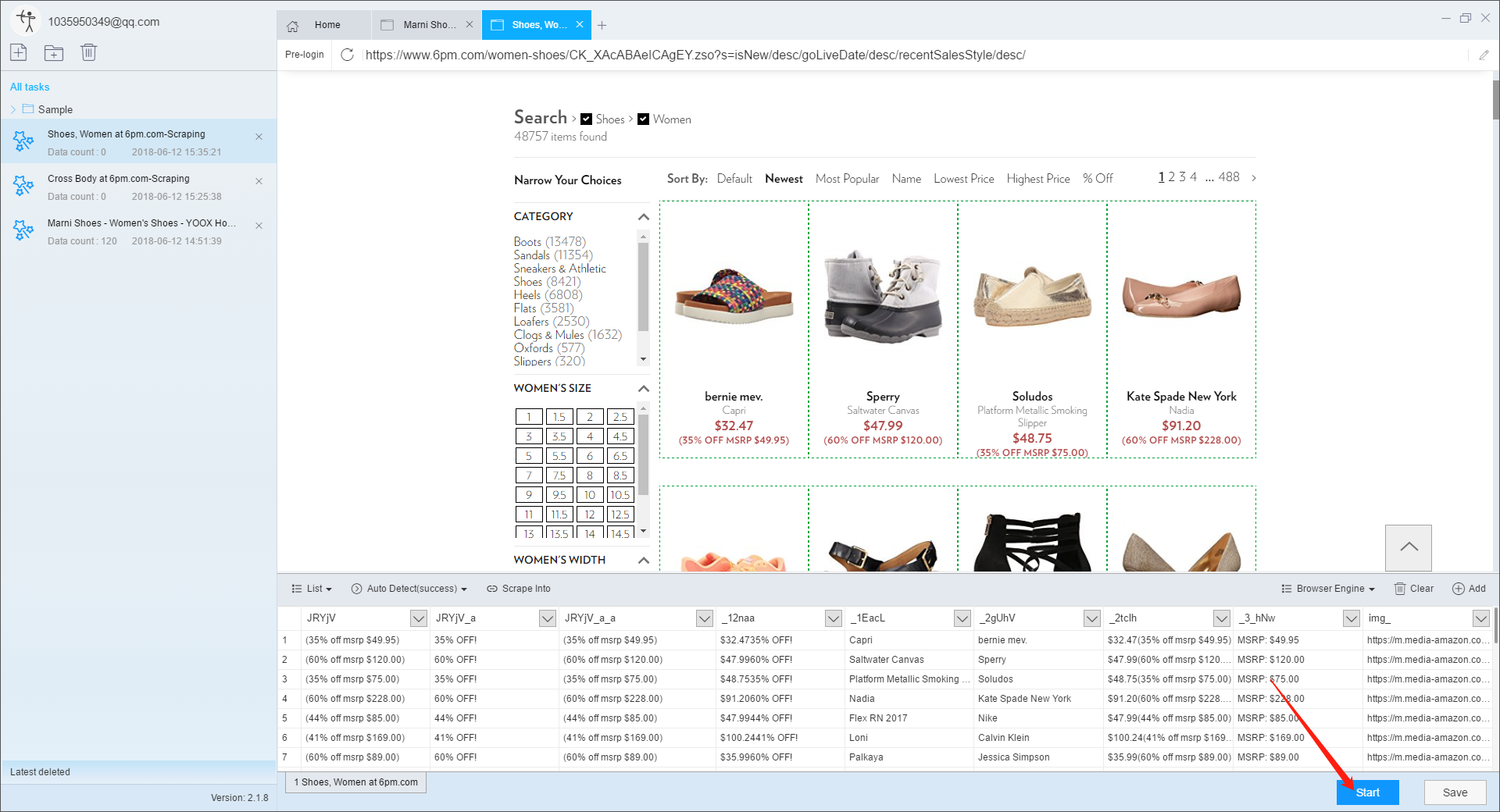Viewport: 1500px width, 812px height.
Task: Sort by % Off
Action: click(1098, 179)
